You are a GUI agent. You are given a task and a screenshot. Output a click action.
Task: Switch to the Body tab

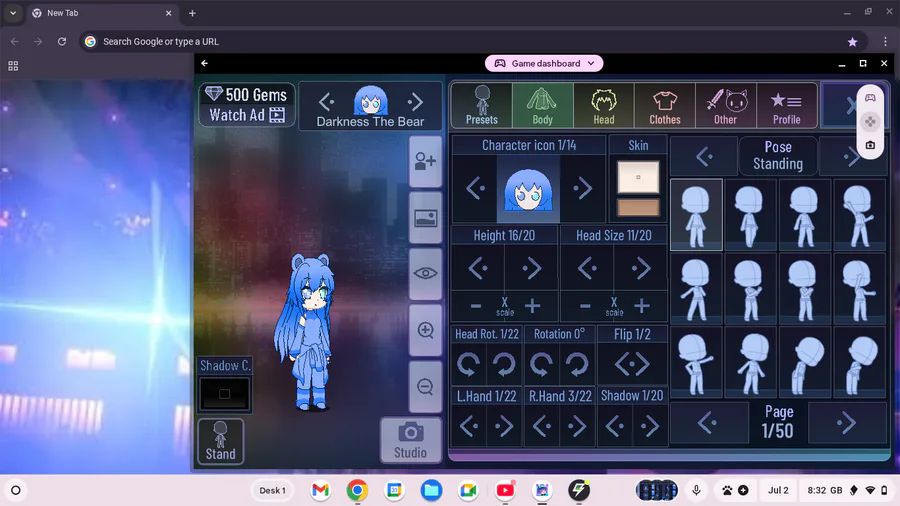point(542,105)
